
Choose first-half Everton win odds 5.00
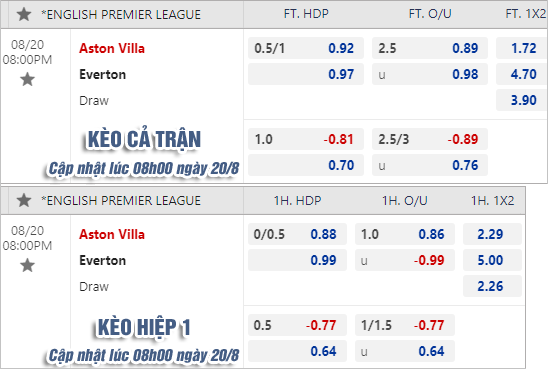click(492, 260)
